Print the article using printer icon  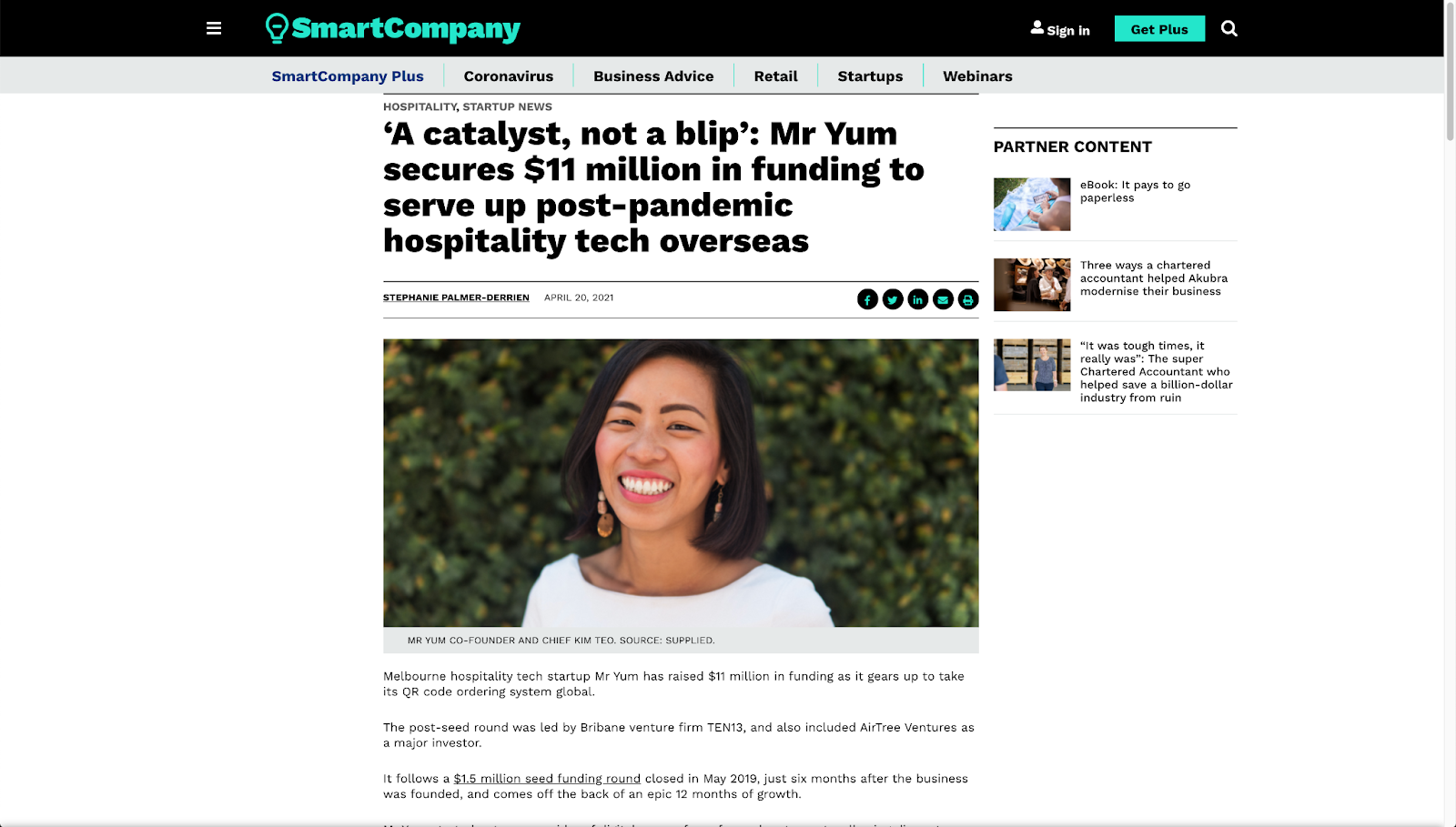[x=968, y=299]
